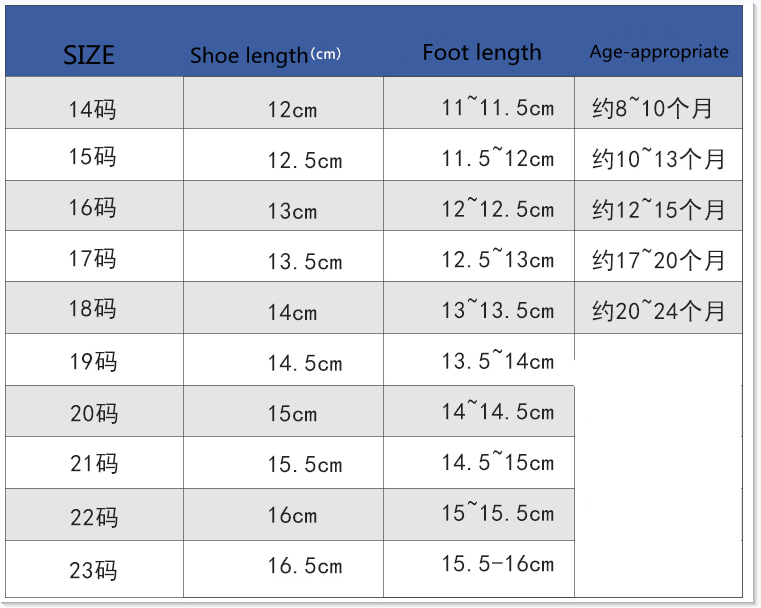Select the 14~14.5cm foot length cell
Screen dimensions: 761x608
pyautogui.click(x=497, y=411)
